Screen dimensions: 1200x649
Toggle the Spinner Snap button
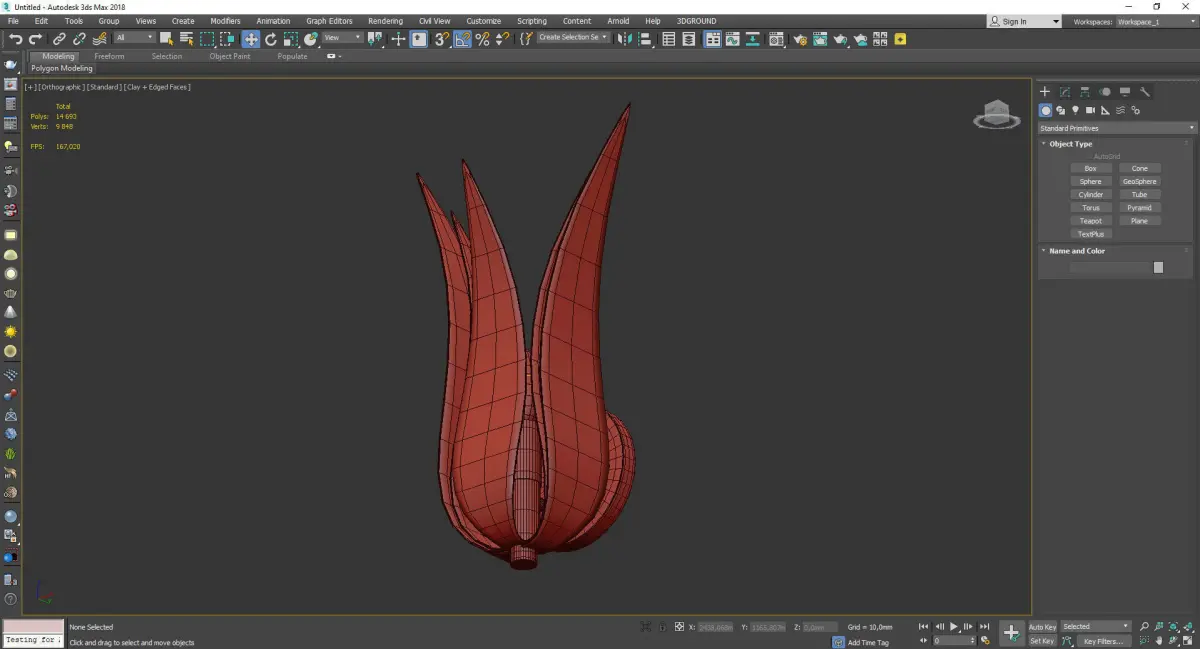tap(503, 39)
